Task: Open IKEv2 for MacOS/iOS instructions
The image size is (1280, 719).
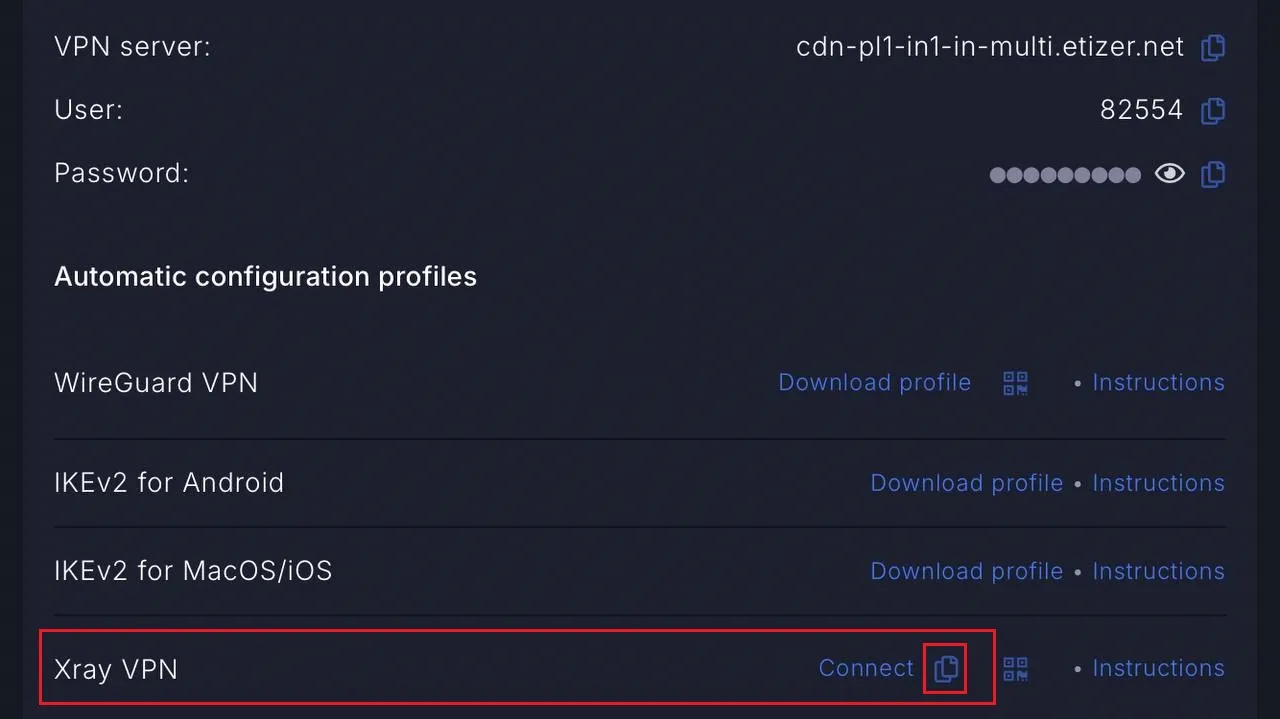Action: tap(1158, 571)
